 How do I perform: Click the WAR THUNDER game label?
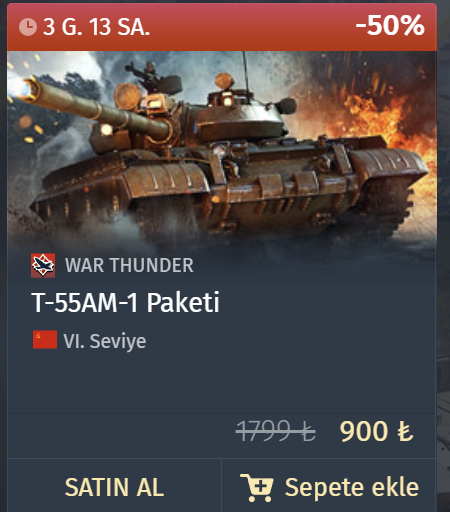129,266
